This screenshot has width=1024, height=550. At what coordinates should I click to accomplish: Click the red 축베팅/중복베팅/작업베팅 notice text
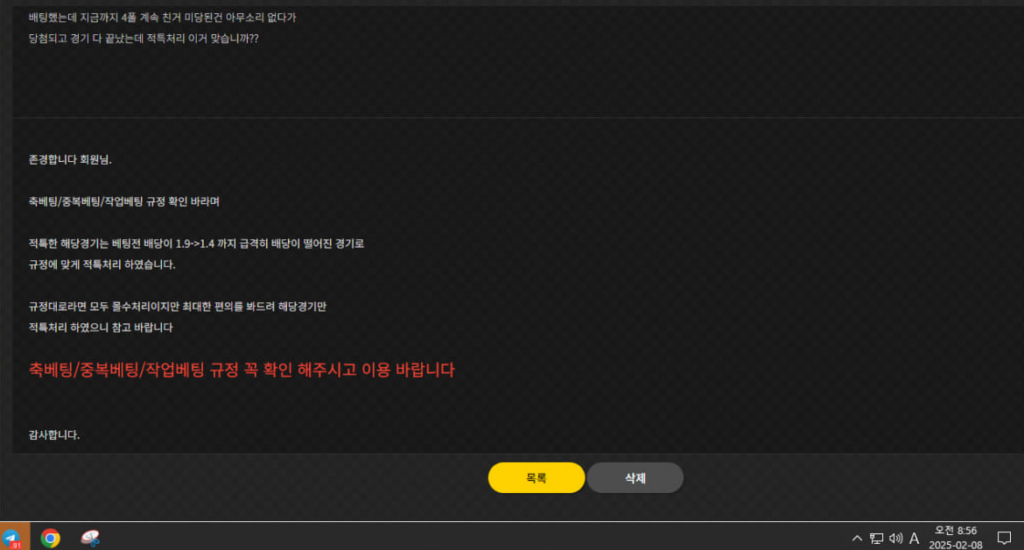pyautogui.click(x=242, y=370)
